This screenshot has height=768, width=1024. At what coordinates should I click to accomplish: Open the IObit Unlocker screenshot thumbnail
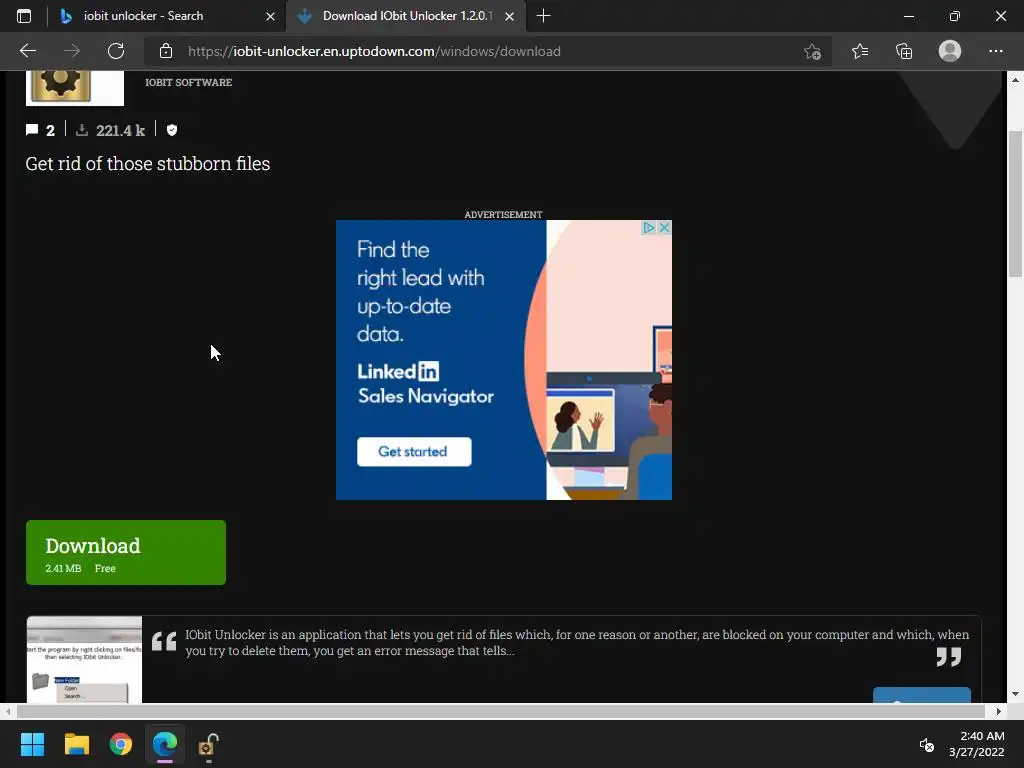[x=84, y=660]
